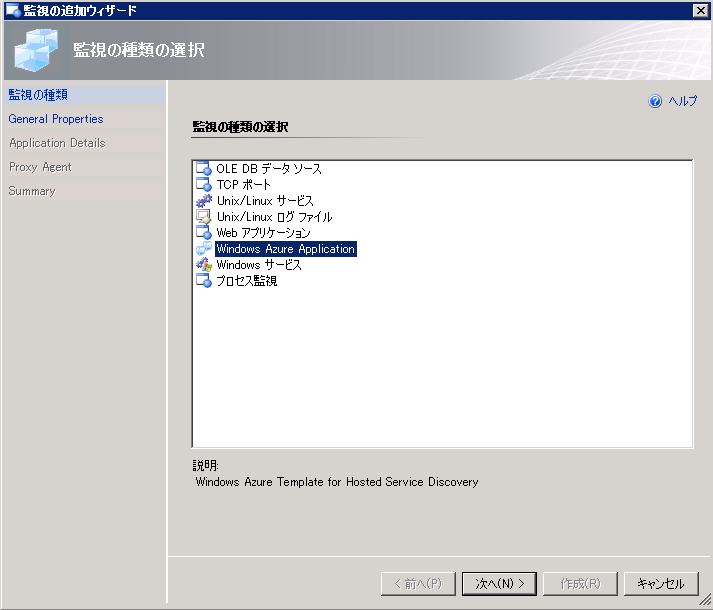Image resolution: width=713 pixels, height=610 pixels.
Task: Click the Web アプリケーション item icon
Action: pyautogui.click(x=204, y=232)
